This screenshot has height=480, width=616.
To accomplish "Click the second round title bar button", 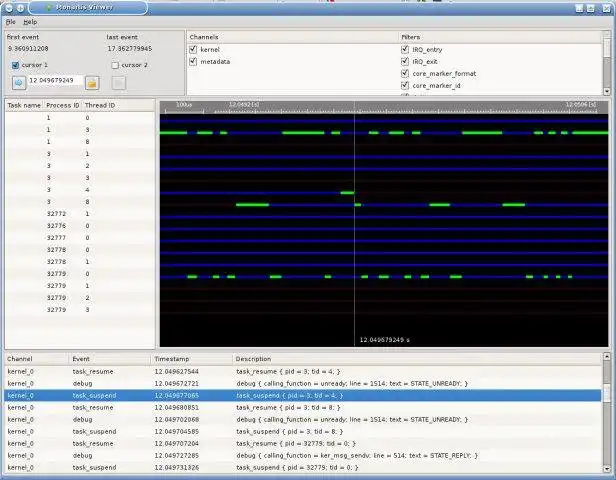I will click(x=21, y=7).
